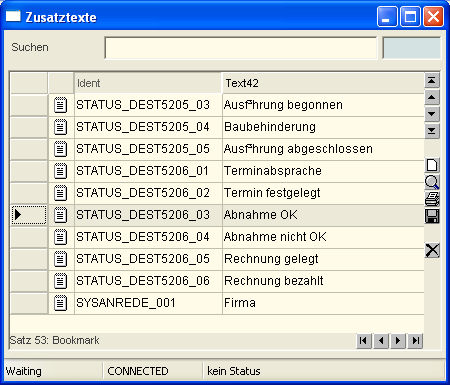
Task: Click the Text42 column header
Action: pos(323,83)
